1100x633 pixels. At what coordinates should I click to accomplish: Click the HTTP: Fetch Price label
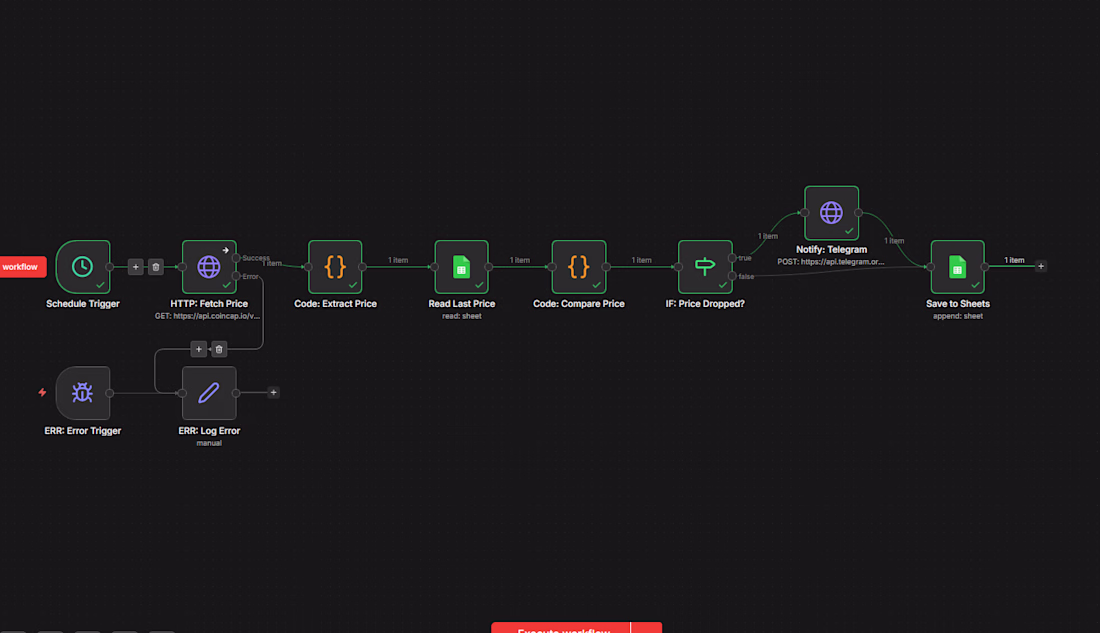coord(209,304)
